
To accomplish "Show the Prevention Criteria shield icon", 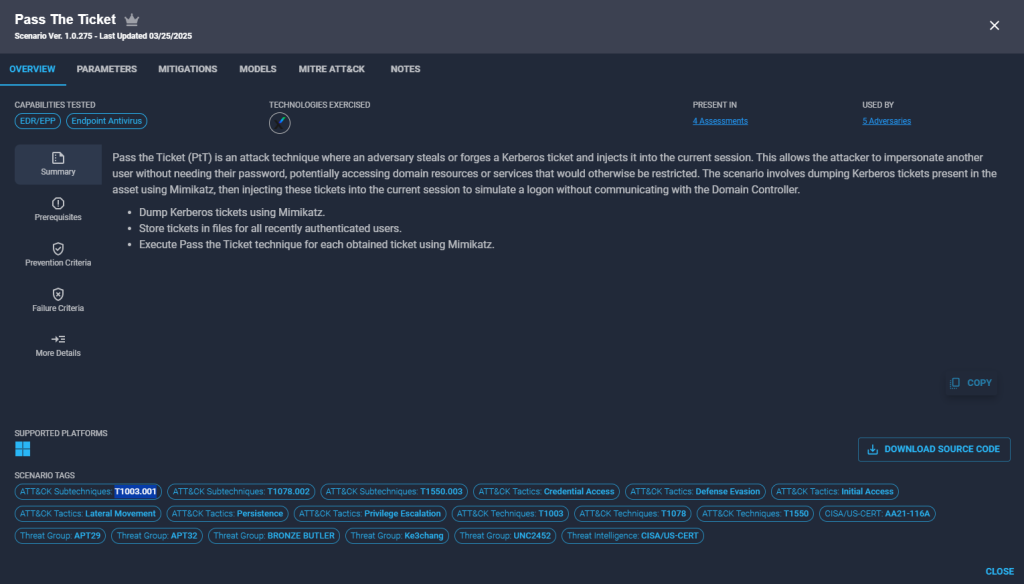I will coord(58,248).
